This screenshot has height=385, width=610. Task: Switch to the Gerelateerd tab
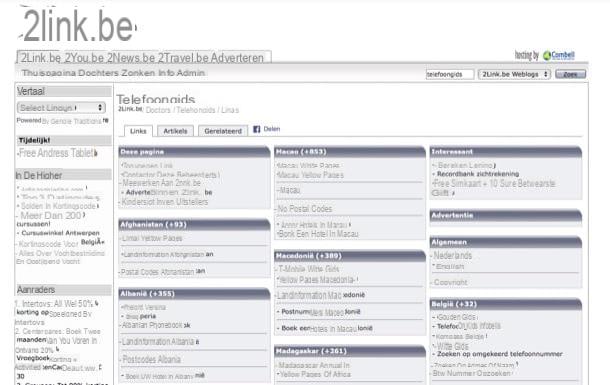pyautogui.click(x=223, y=131)
